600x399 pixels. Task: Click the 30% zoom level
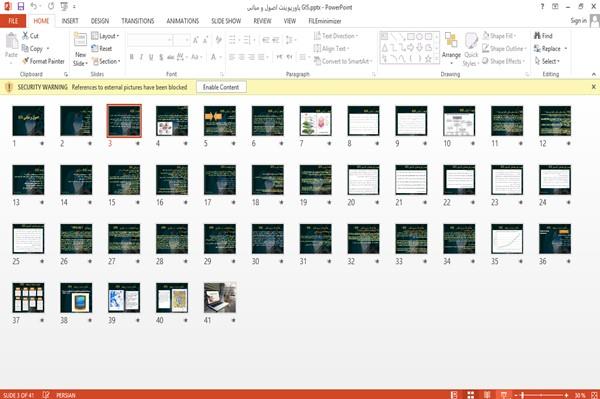pyautogui.click(x=580, y=395)
